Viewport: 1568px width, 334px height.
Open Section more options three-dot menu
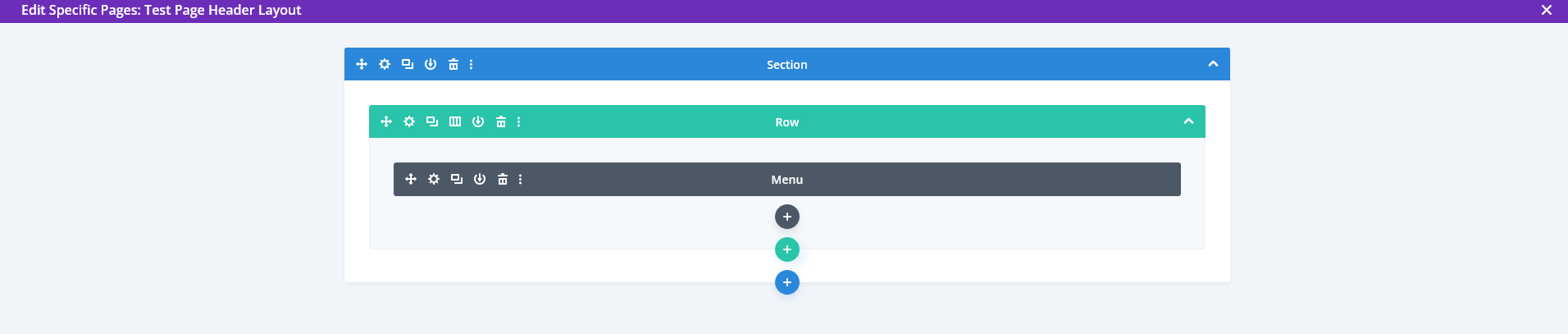(472, 64)
